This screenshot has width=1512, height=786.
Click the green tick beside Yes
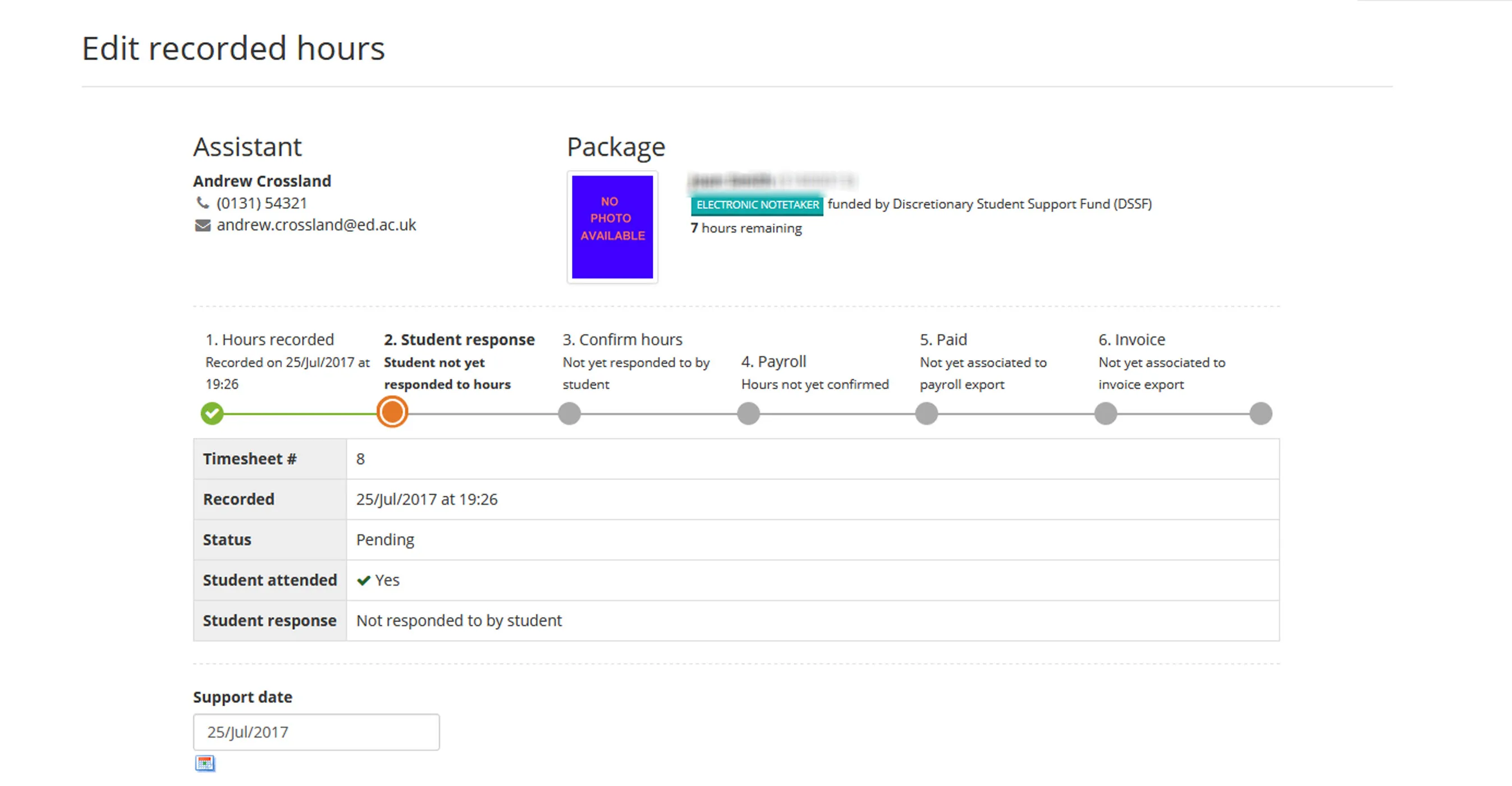point(363,580)
